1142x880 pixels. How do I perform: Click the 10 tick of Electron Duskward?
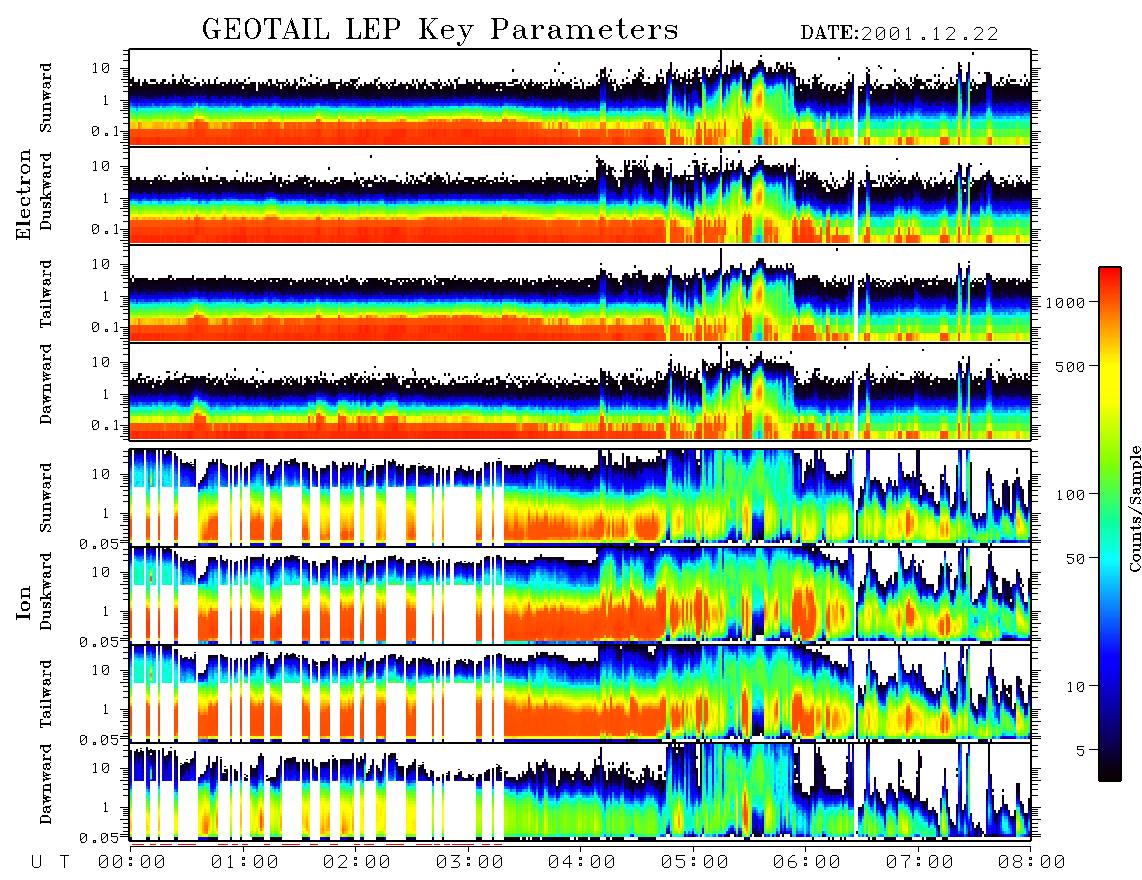click(x=100, y=166)
